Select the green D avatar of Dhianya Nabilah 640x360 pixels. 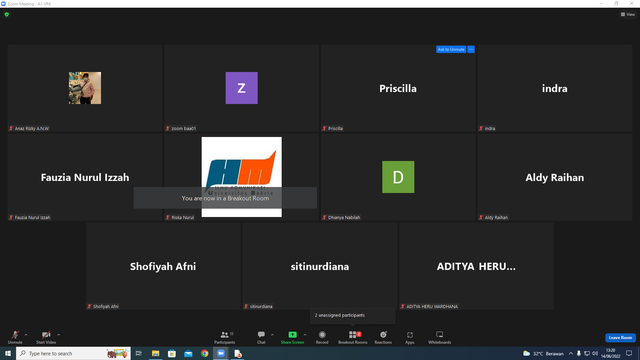(x=398, y=177)
